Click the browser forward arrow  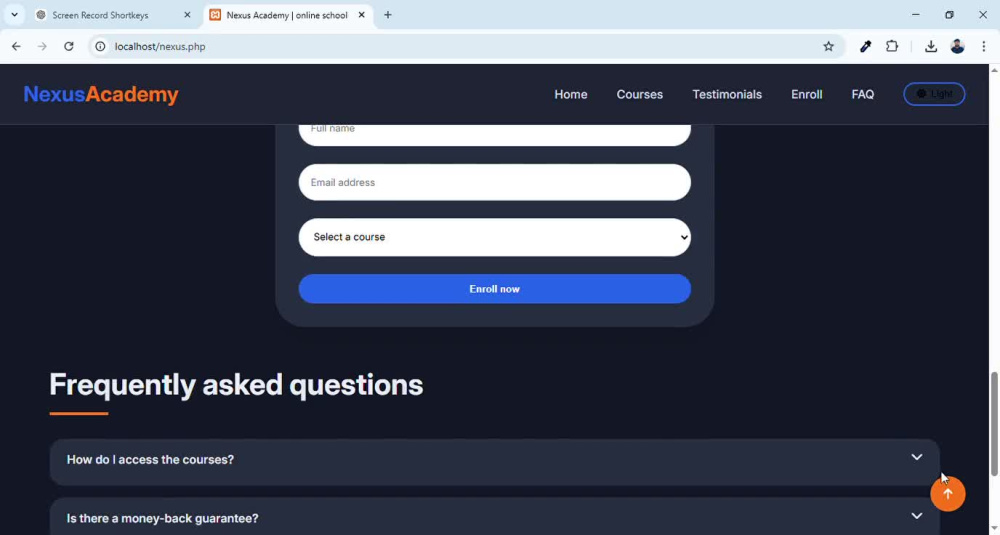(x=42, y=47)
